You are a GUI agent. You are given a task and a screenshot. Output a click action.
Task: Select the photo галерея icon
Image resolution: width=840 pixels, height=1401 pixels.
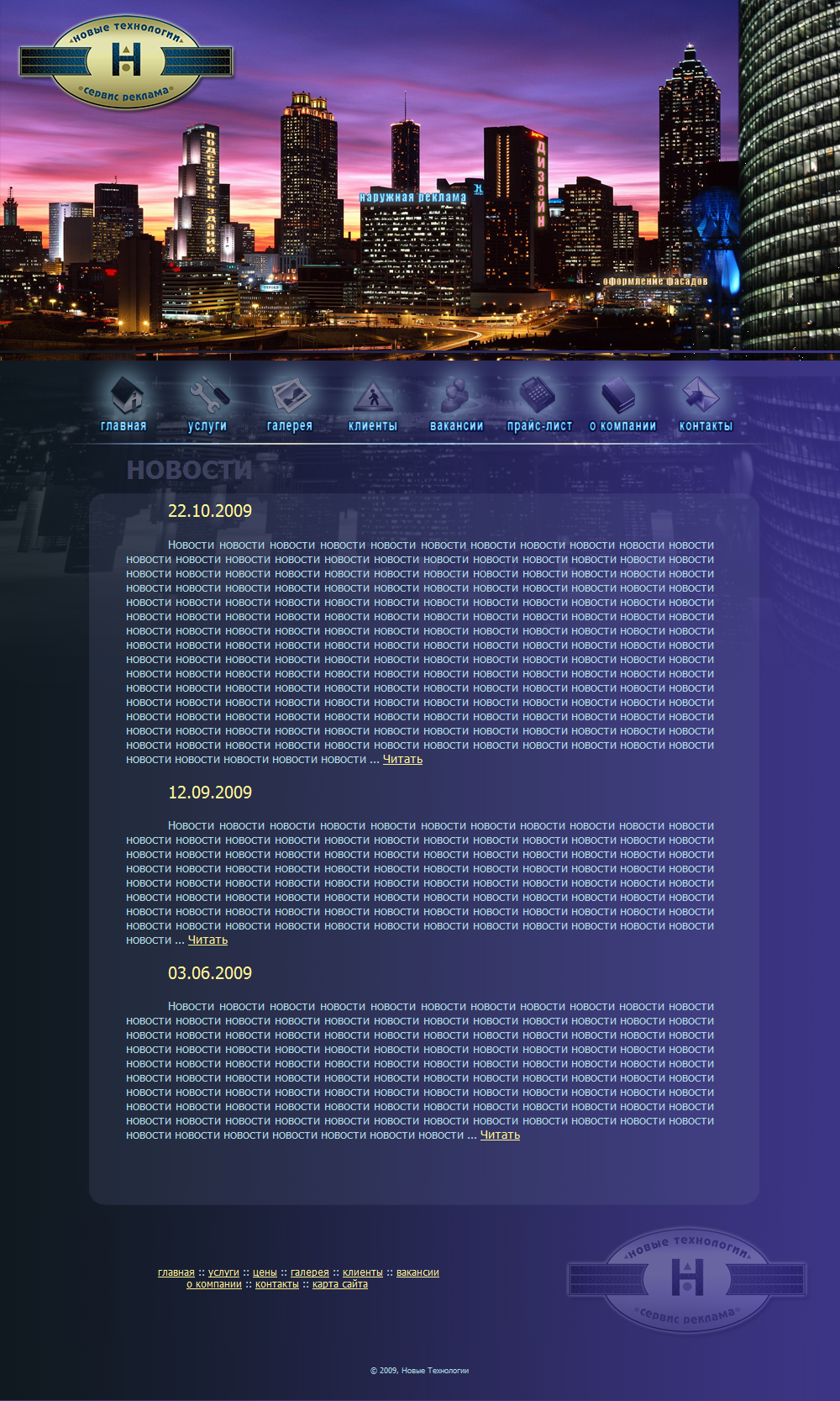click(x=291, y=394)
